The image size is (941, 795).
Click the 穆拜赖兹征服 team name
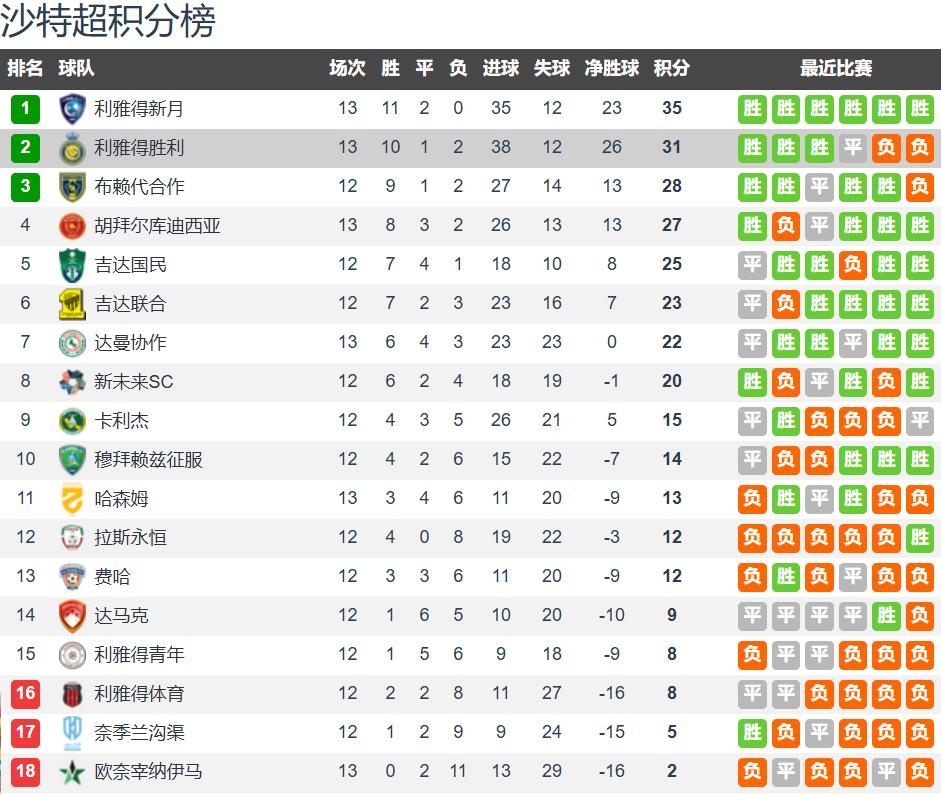[x=148, y=459]
